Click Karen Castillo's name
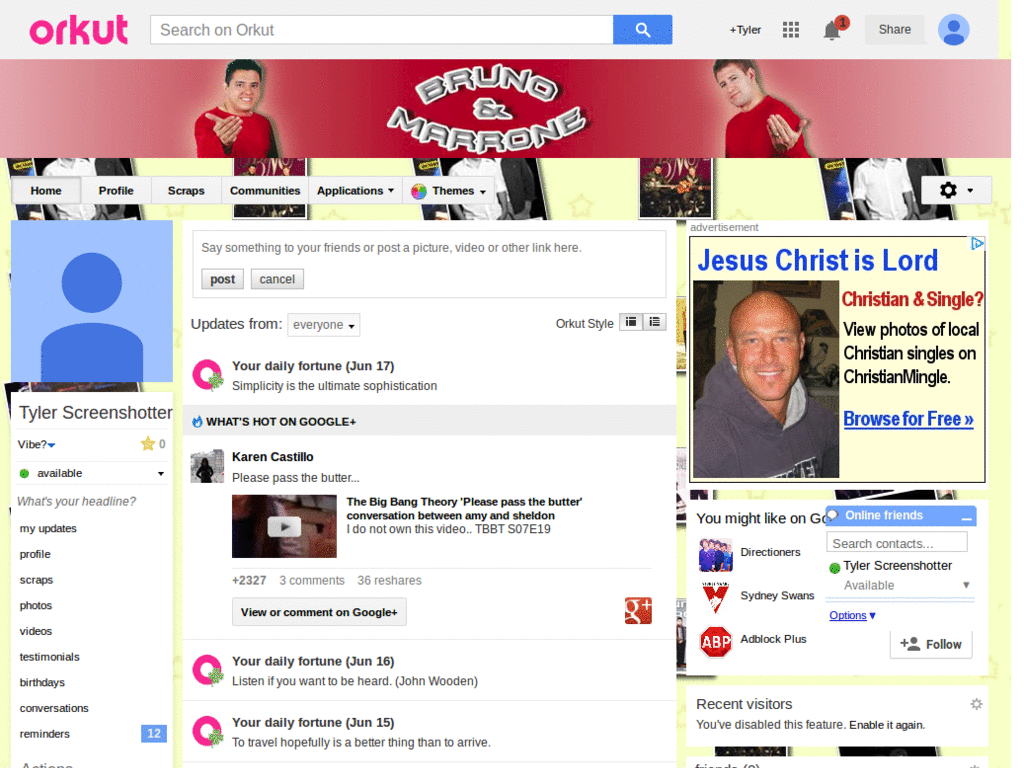 click(272, 457)
